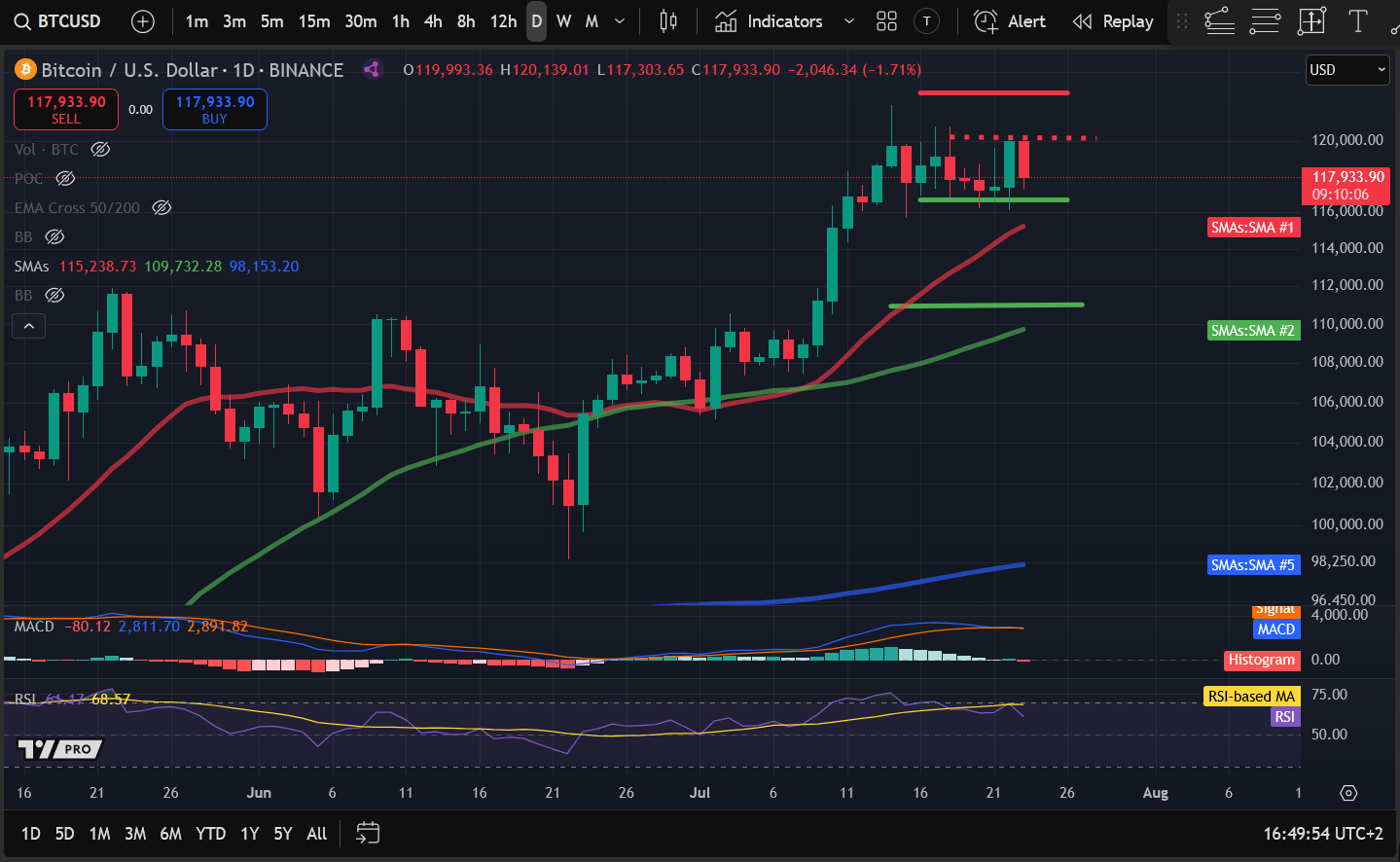Click the BUY 117,933.90 button
This screenshot has width=1400, height=862.
[215, 109]
